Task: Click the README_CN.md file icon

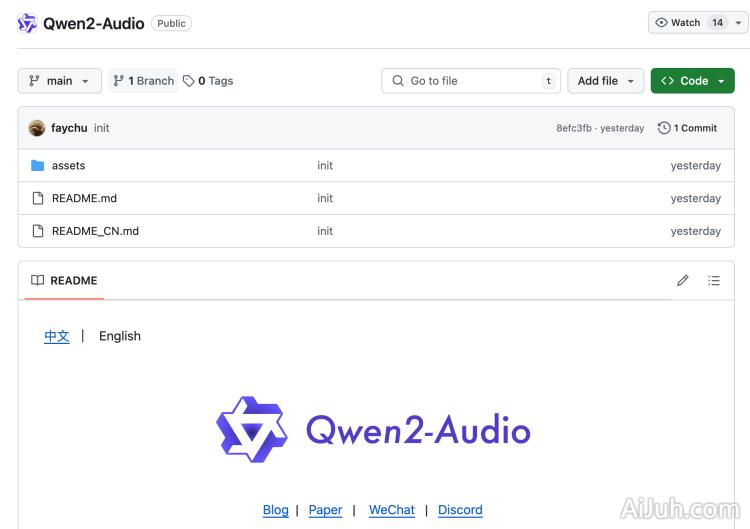Action: [37, 231]
